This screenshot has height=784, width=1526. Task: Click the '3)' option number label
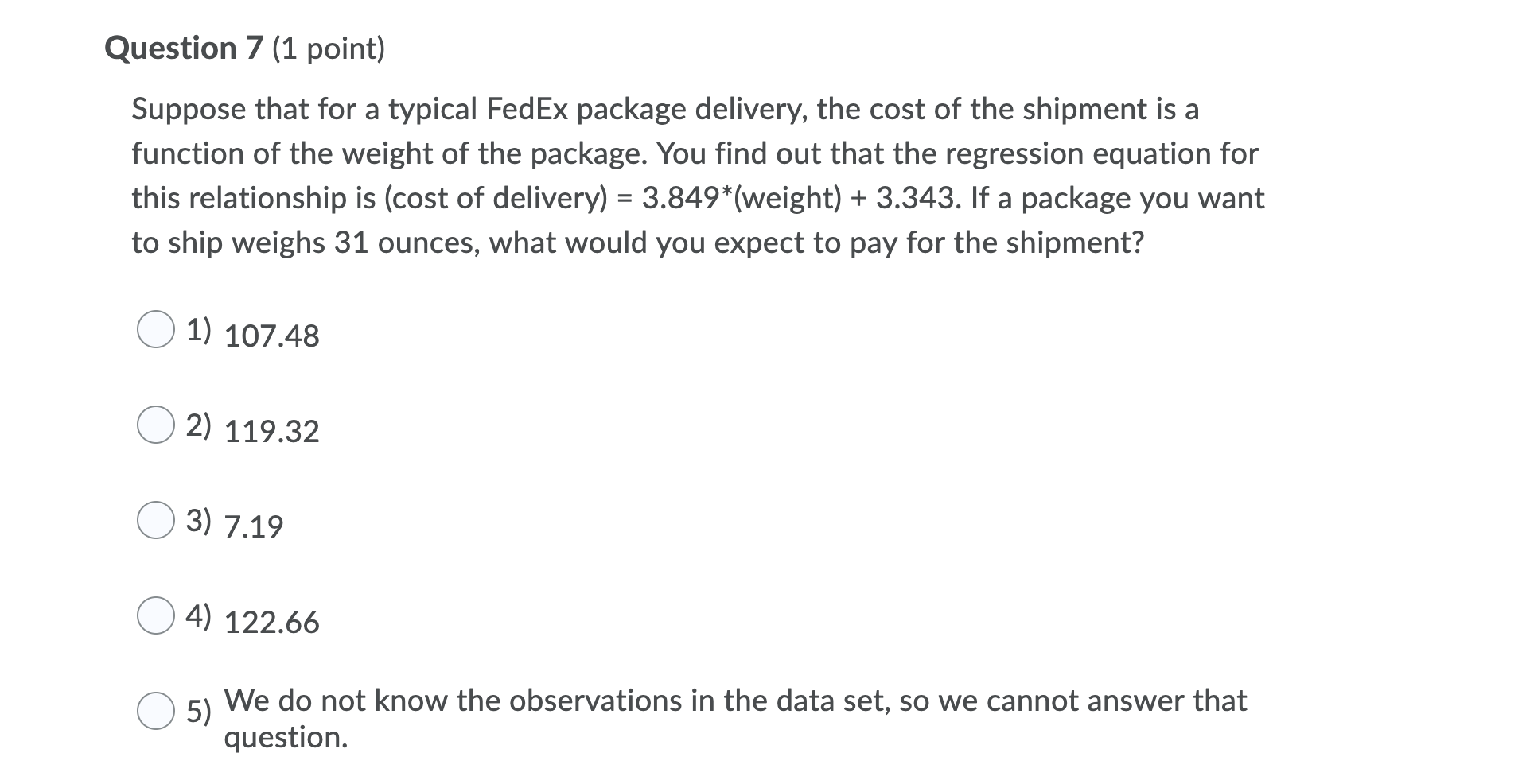click(x=199, y=521)
